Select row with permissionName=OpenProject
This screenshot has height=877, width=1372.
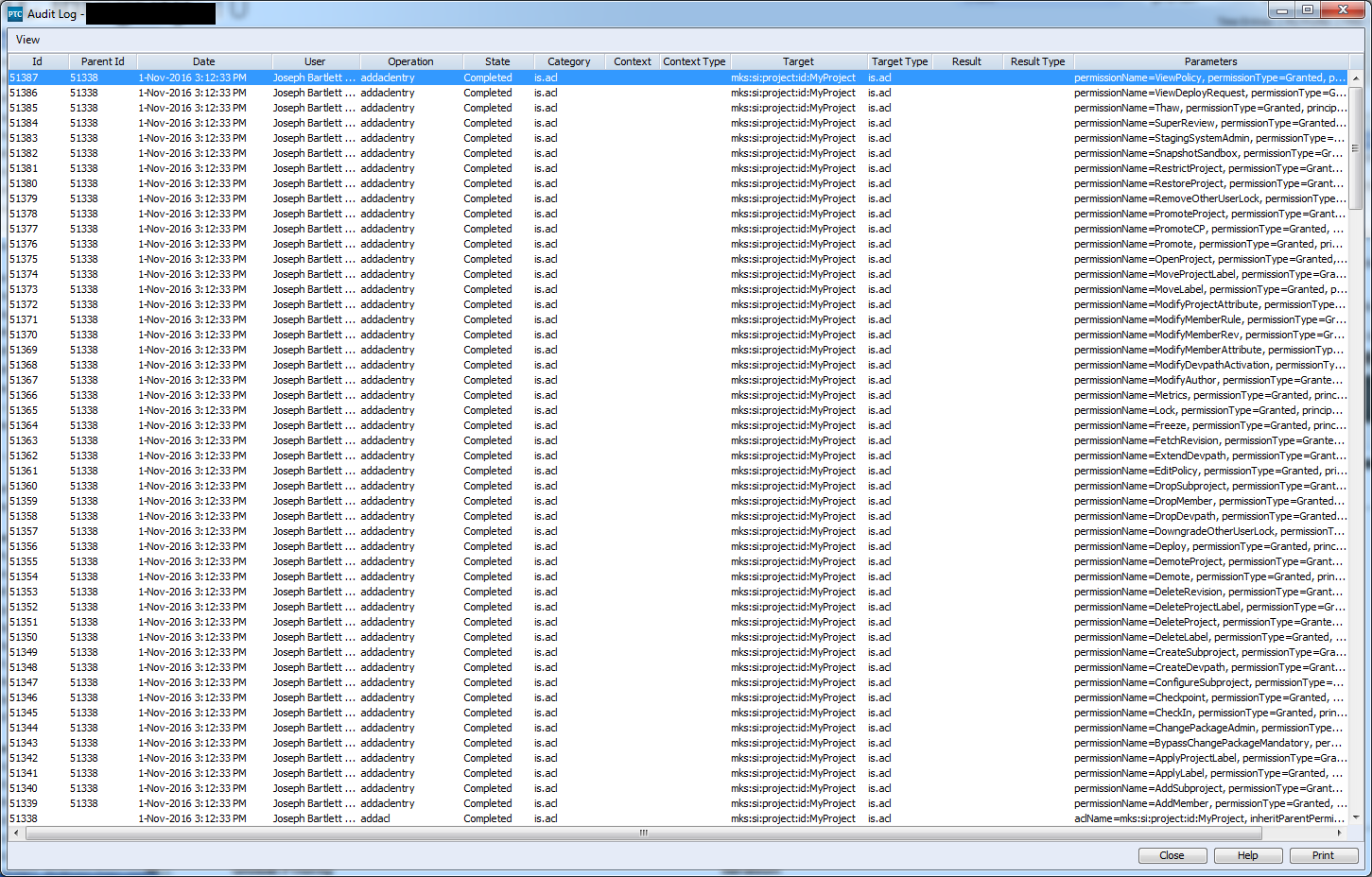pos(678,259)
